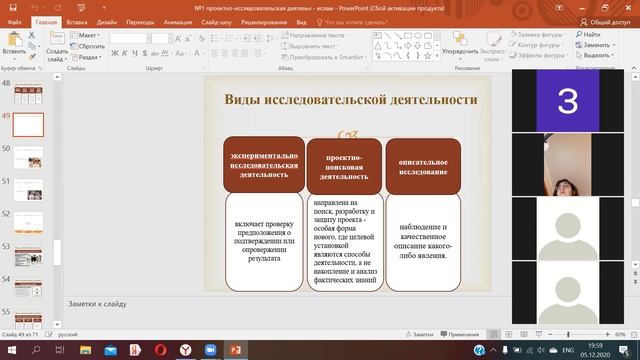Open the font name combo box
640x360 pixels.
coord(130,39)
